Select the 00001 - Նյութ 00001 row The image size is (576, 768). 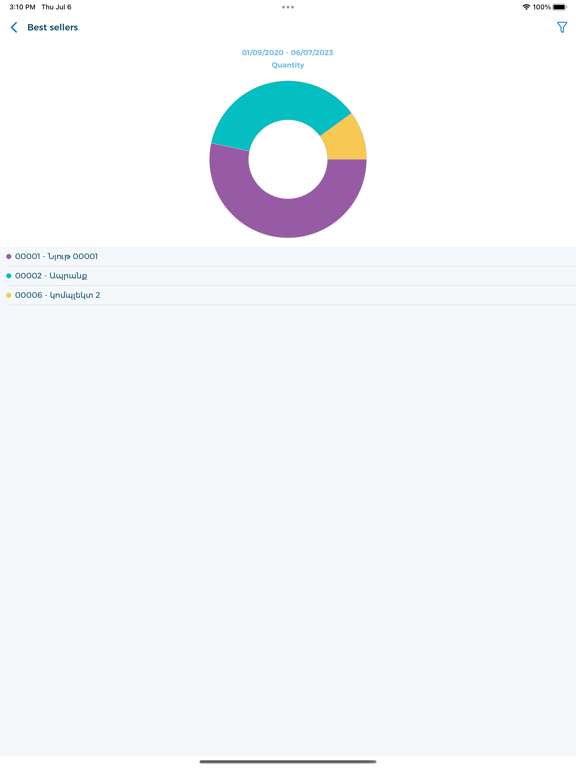288,257
